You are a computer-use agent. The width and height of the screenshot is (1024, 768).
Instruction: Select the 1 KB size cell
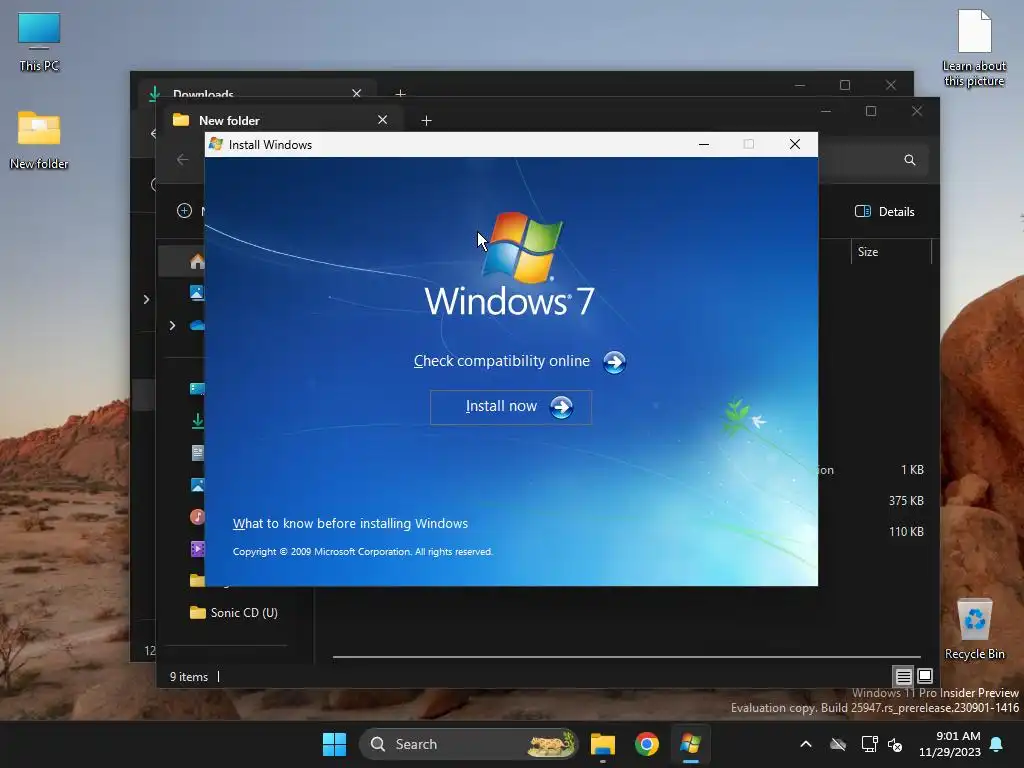point(912,470)
